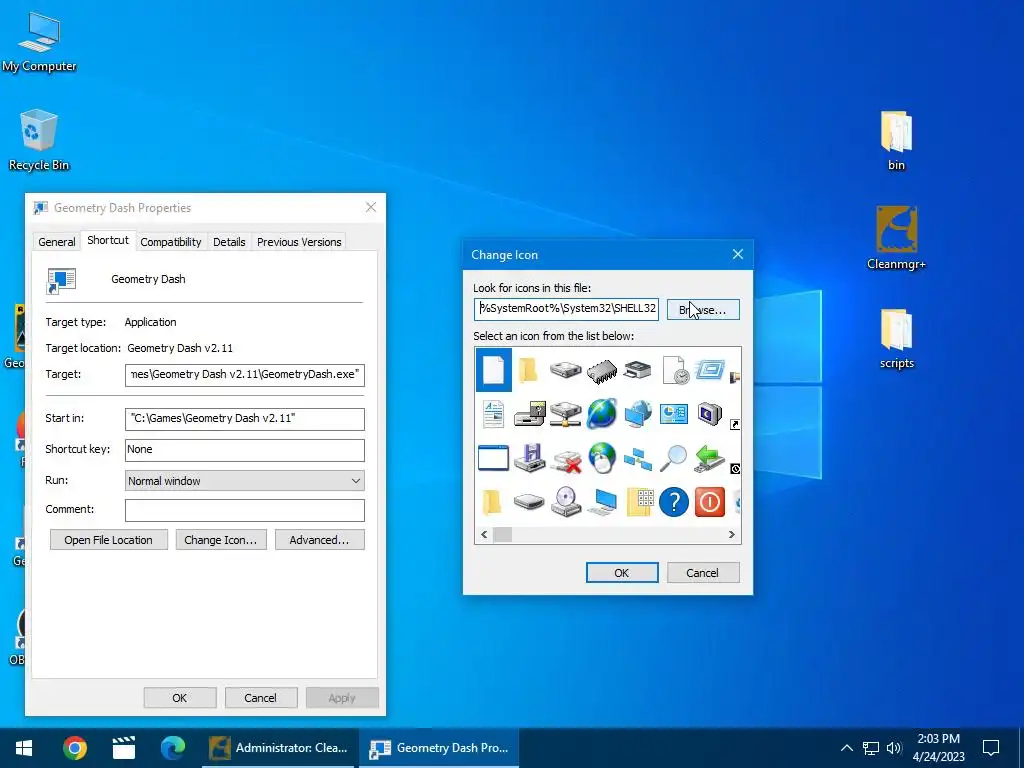
Task: Open the Windows Start menu
Action: [x=24, y=748]
